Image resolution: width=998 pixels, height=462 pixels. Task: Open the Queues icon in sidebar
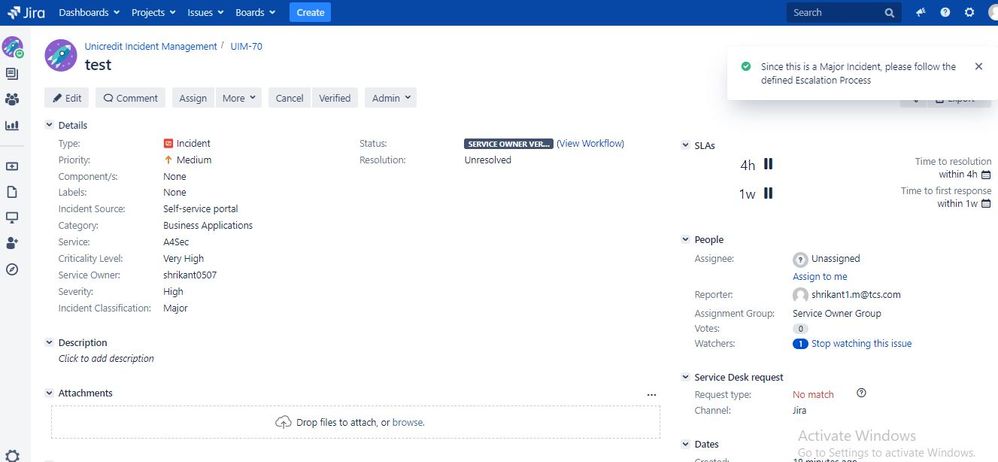click(x=11, y=74)
